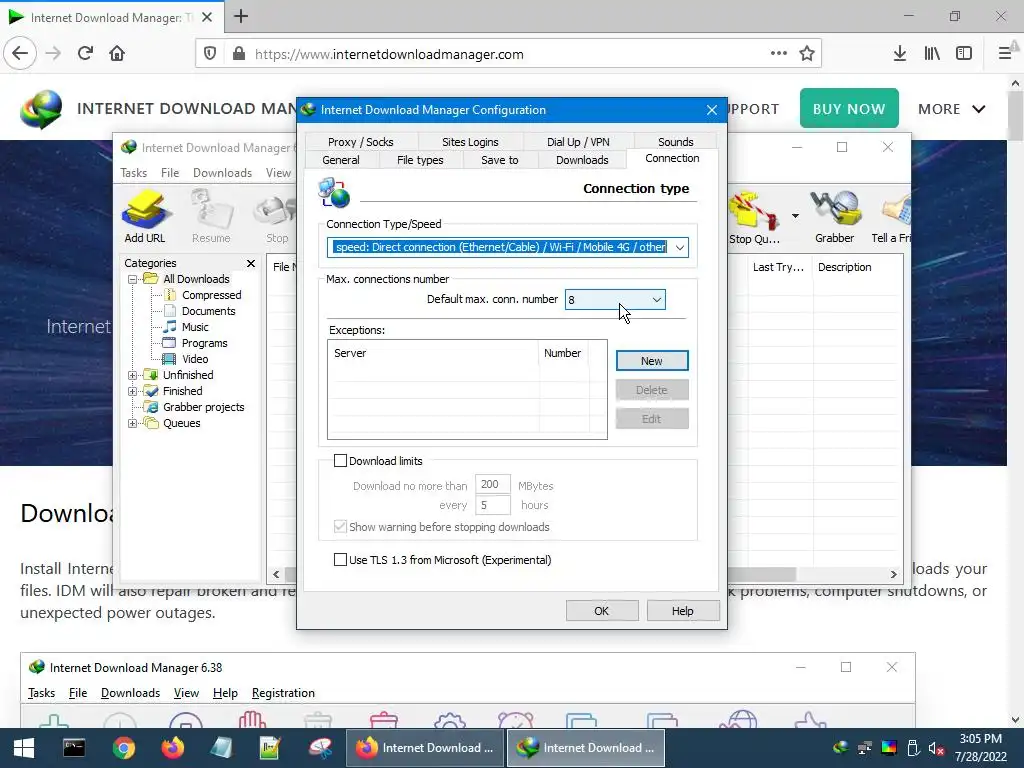Expand the Queues category
The width and height of the screenshot is (1024, 768).
(x=133, y=423)
